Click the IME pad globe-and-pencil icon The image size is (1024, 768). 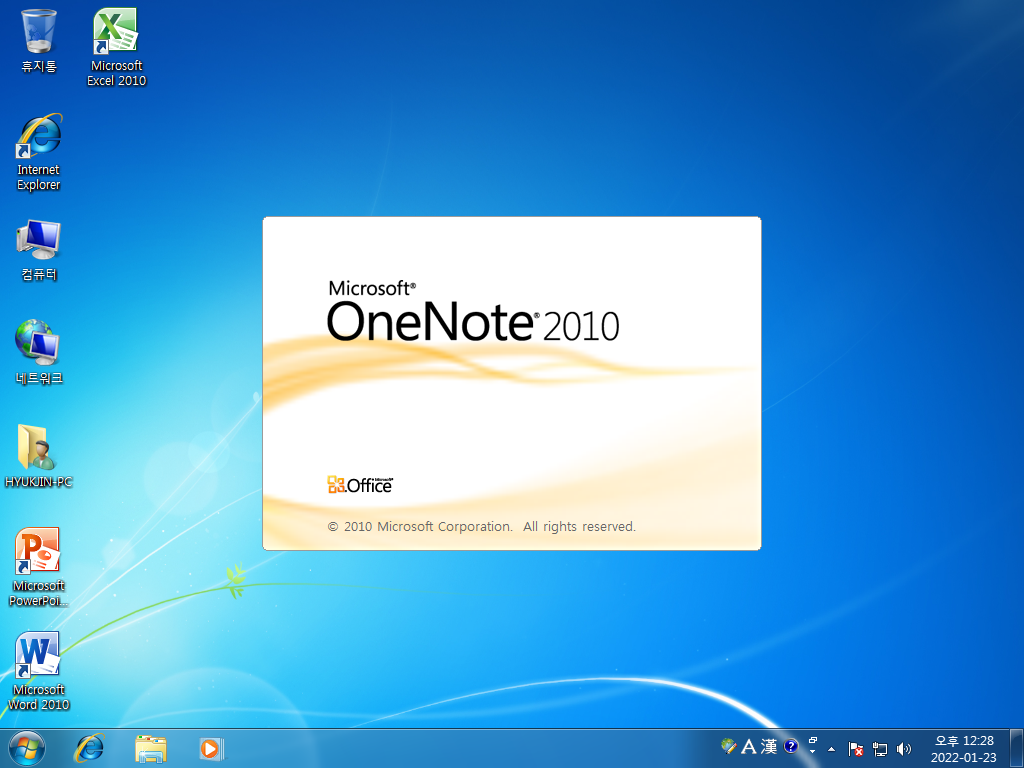729,746
